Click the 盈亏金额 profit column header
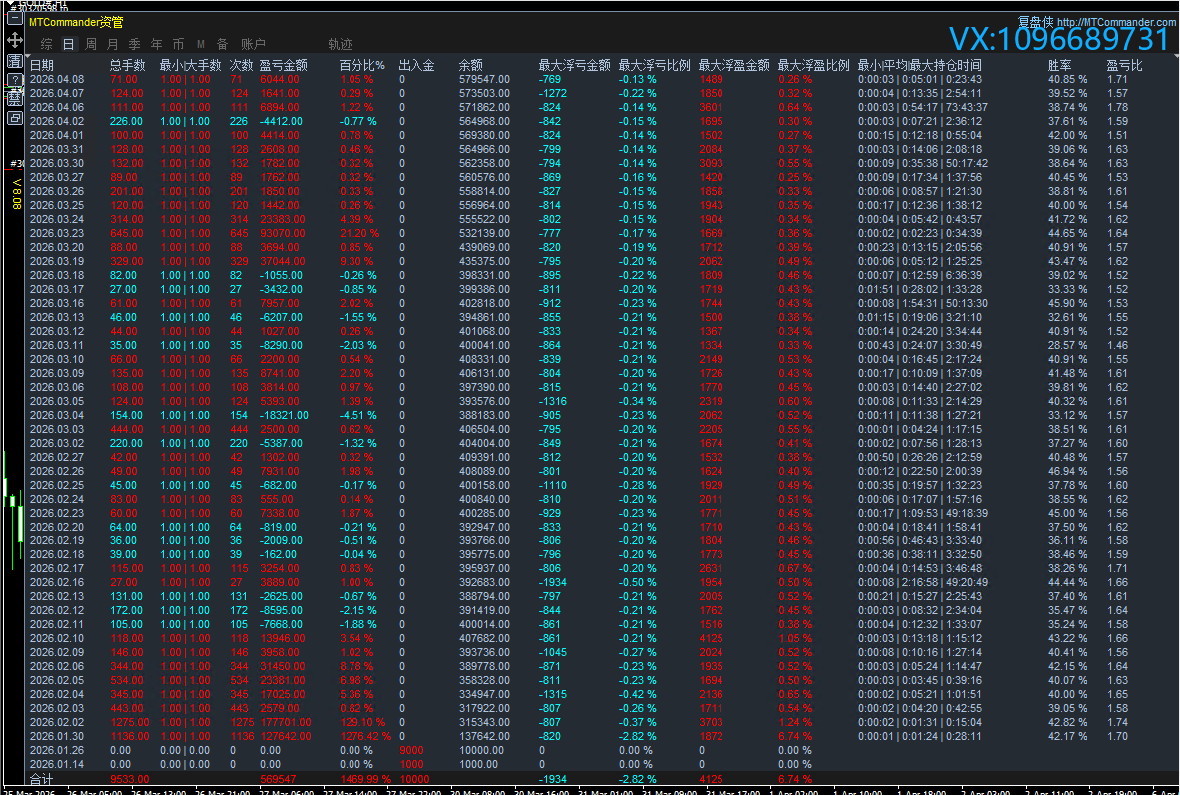The image size is (1180, 795). [x=283, y=66]
